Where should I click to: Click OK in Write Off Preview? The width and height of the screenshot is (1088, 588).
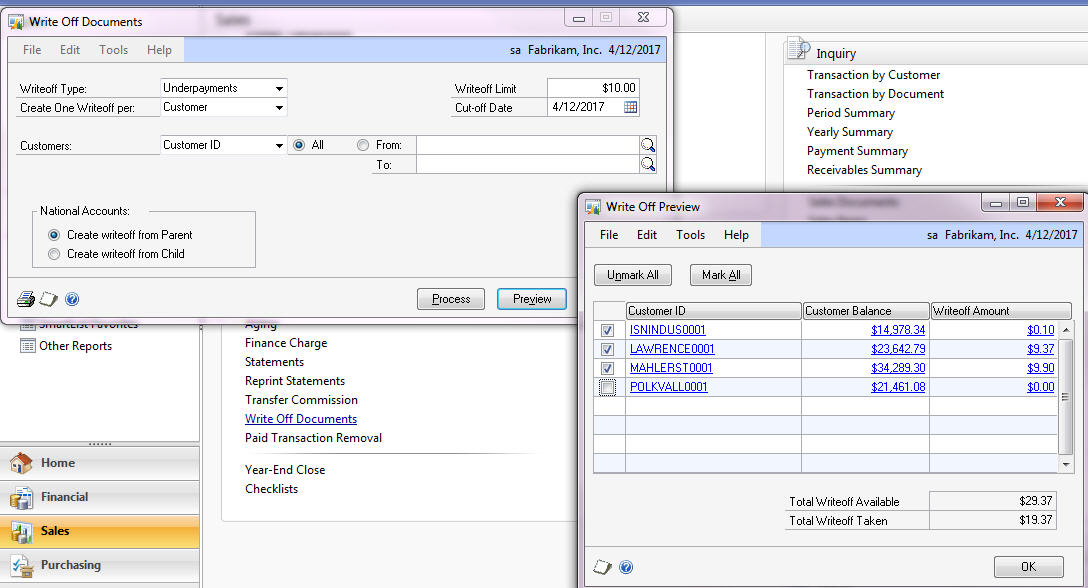tap(1028, 566)
